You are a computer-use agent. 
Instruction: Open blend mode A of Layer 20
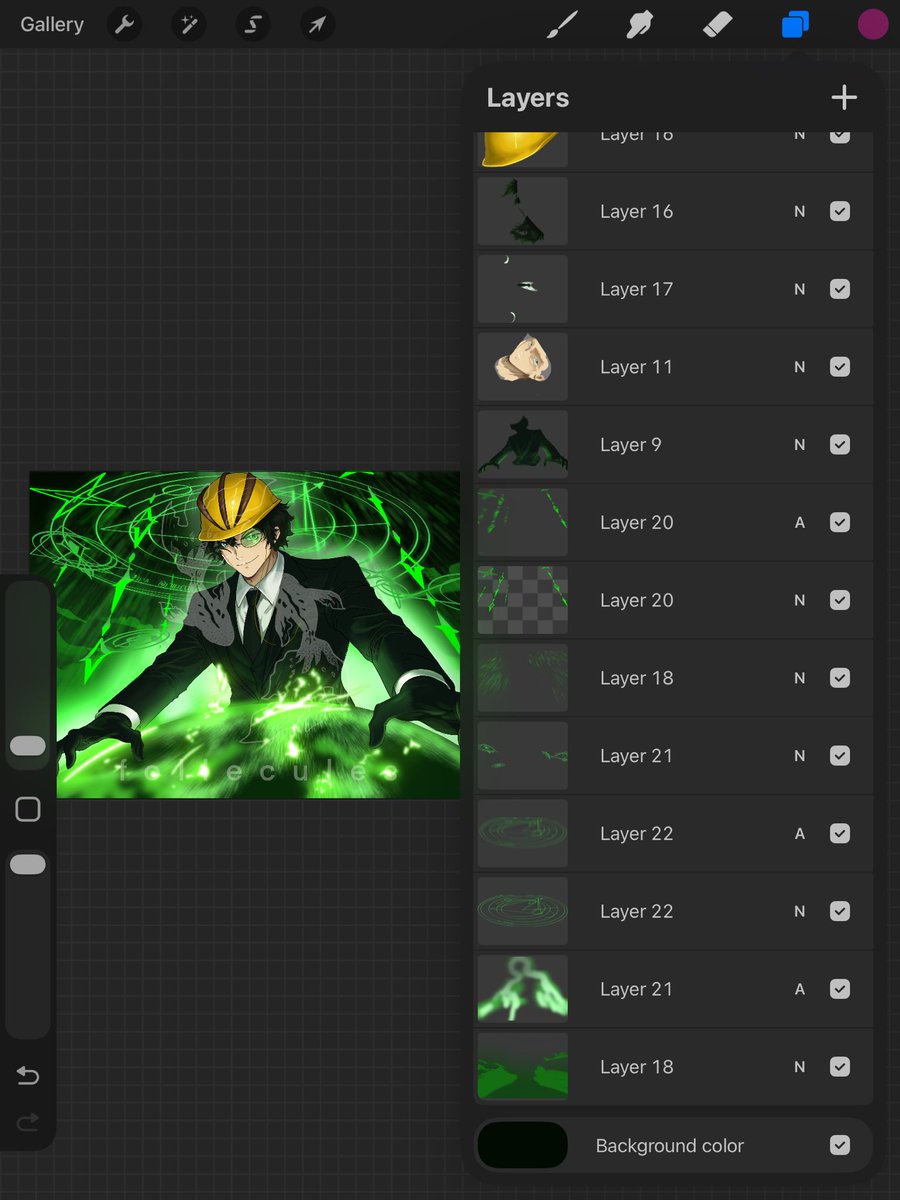[x=799, y=522]
